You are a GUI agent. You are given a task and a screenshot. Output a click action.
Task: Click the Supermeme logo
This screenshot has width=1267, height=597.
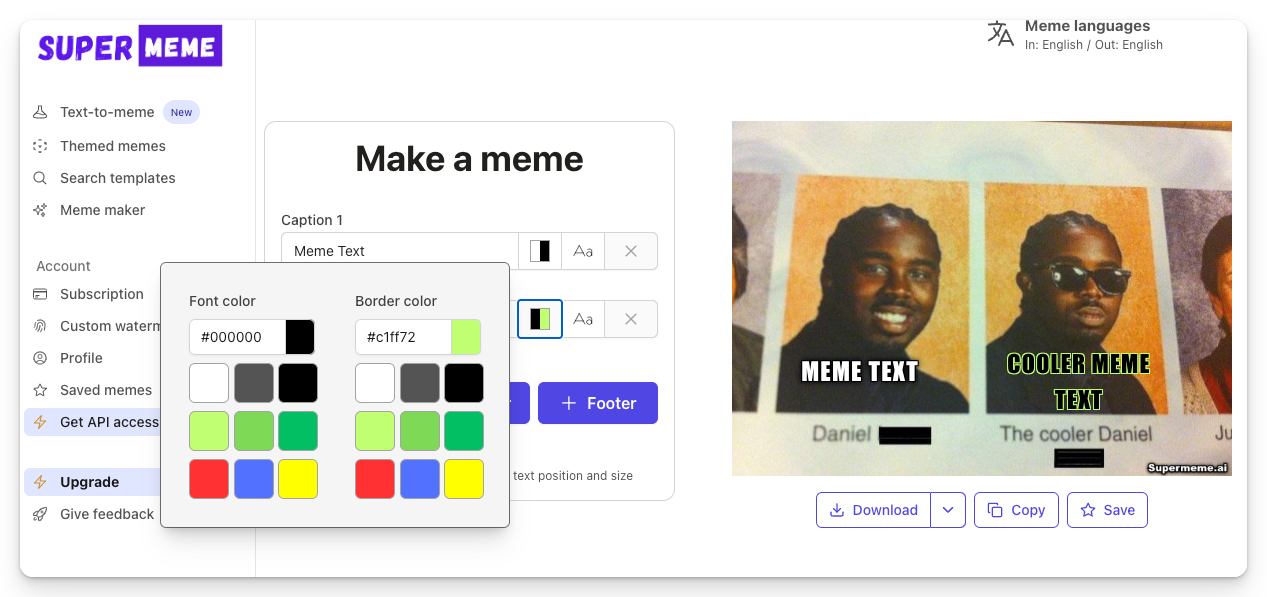(x=129, y=46)
